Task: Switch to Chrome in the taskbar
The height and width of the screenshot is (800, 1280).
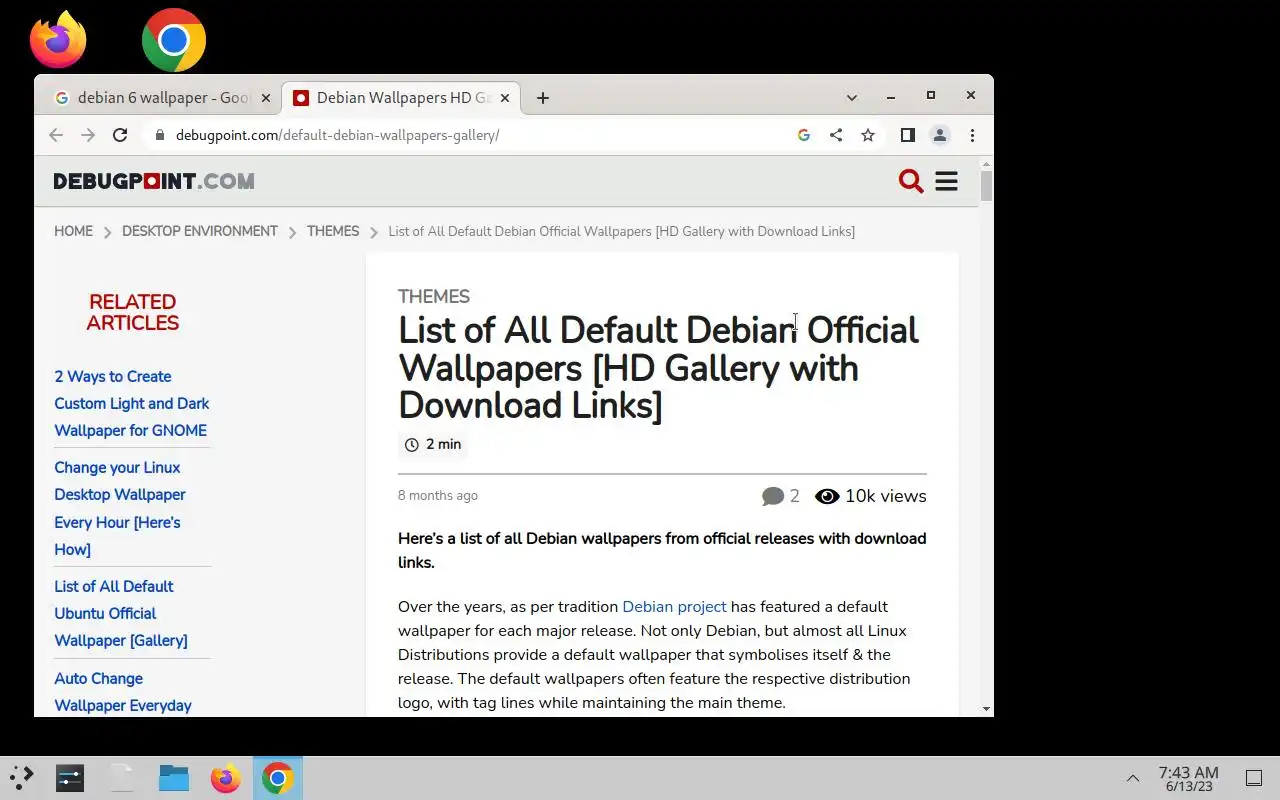Action: click(x=278, y=778)
